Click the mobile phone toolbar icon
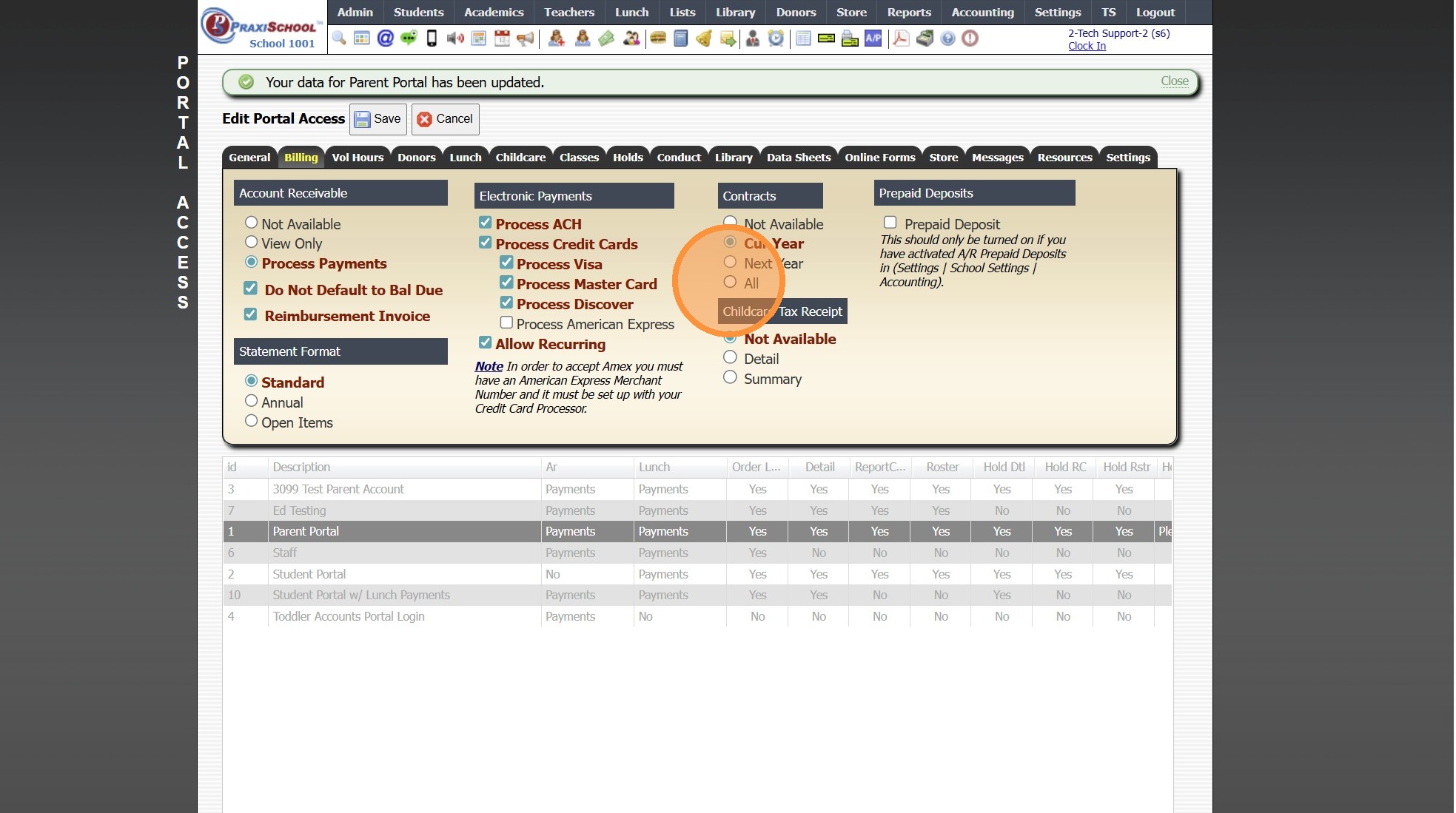 point(432,38)
